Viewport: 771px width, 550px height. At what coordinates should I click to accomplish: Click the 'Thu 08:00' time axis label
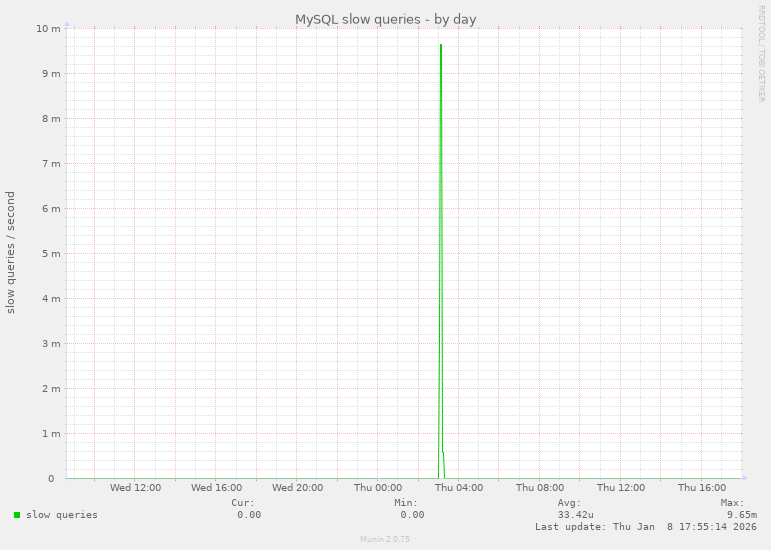click(540, 488)
